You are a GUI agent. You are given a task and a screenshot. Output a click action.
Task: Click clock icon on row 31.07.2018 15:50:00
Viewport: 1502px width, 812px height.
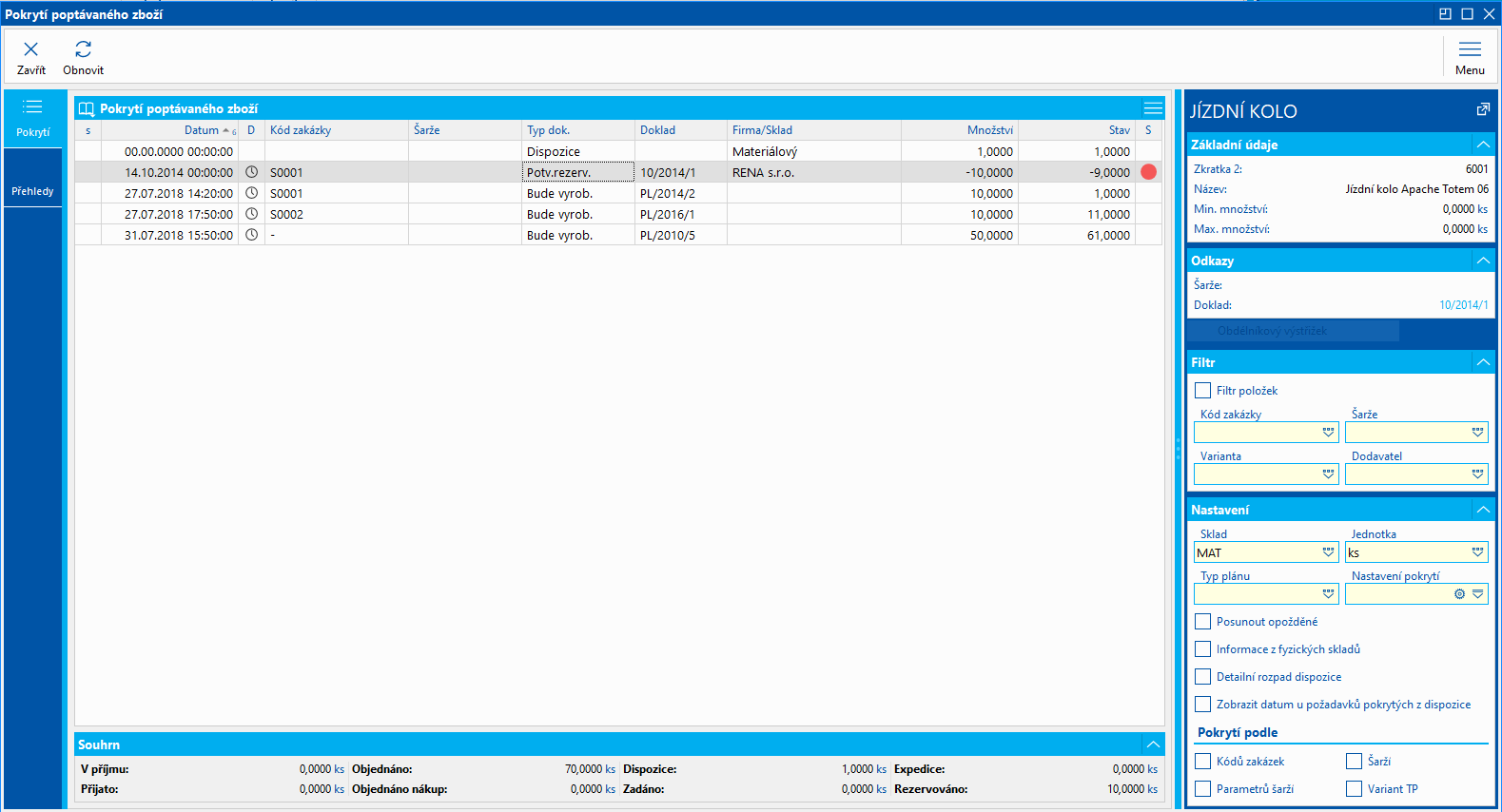point(251,235)
